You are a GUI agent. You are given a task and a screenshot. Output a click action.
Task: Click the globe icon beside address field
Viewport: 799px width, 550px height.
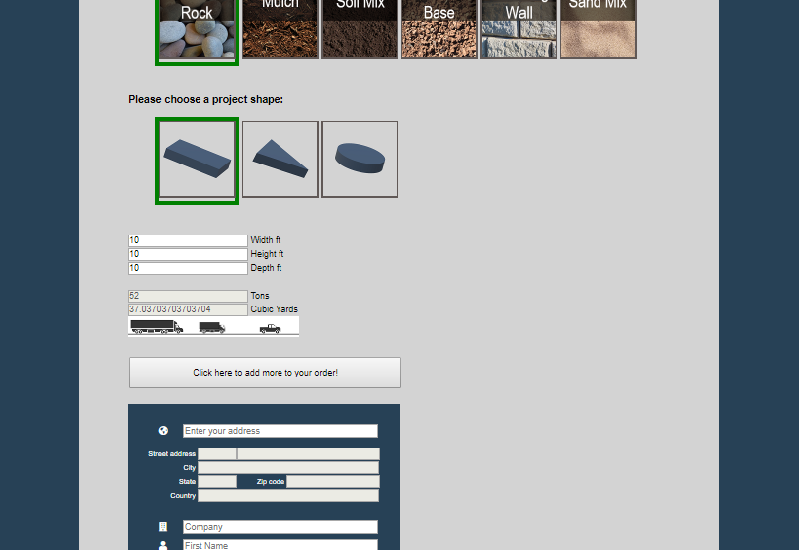(x=163, y=431)
